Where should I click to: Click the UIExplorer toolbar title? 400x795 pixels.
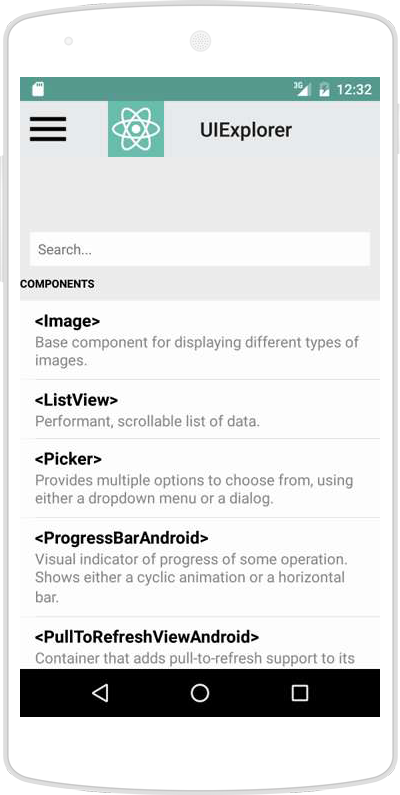(x=246, y=130)
